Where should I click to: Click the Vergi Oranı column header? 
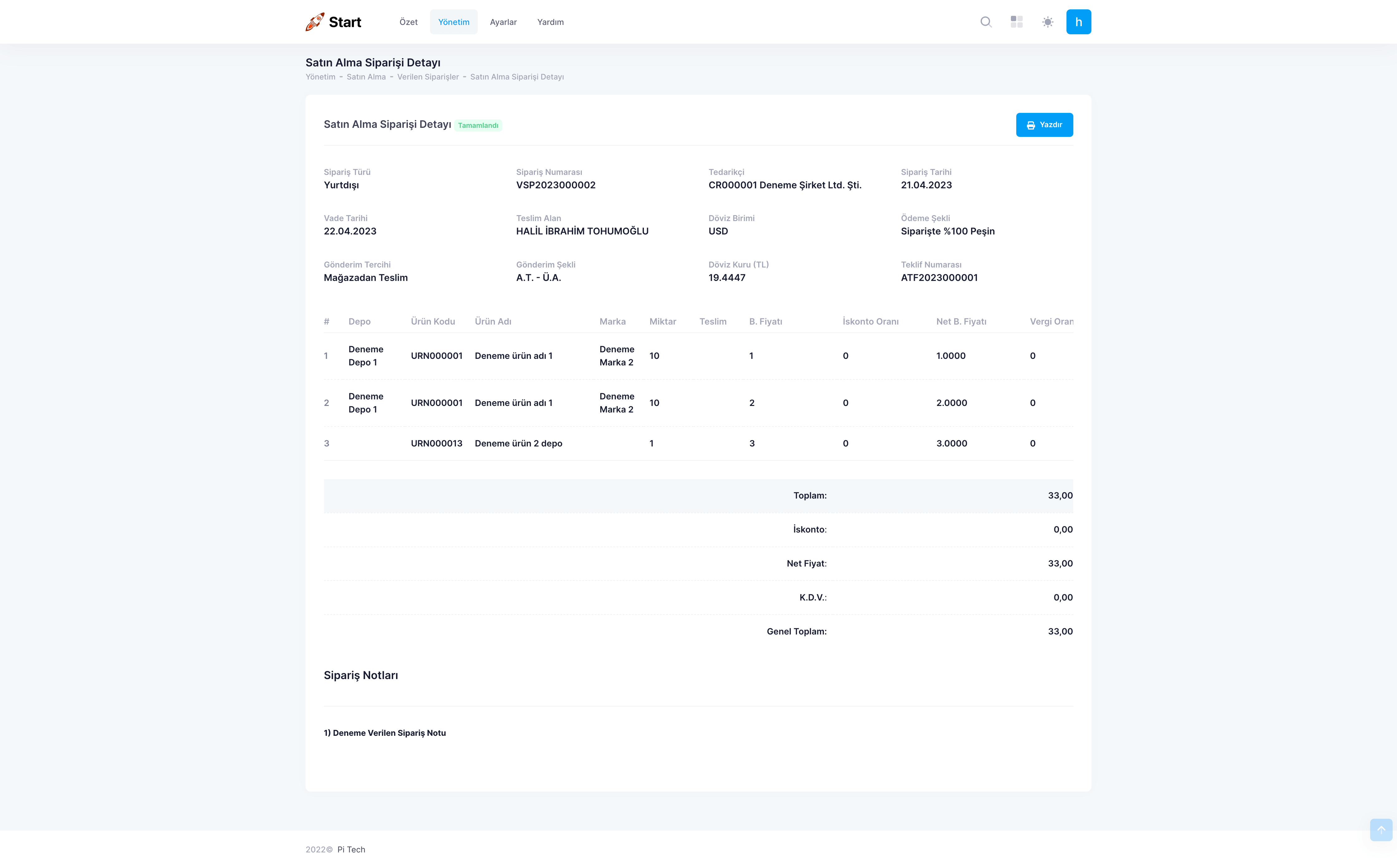[x=1051, y=321]
